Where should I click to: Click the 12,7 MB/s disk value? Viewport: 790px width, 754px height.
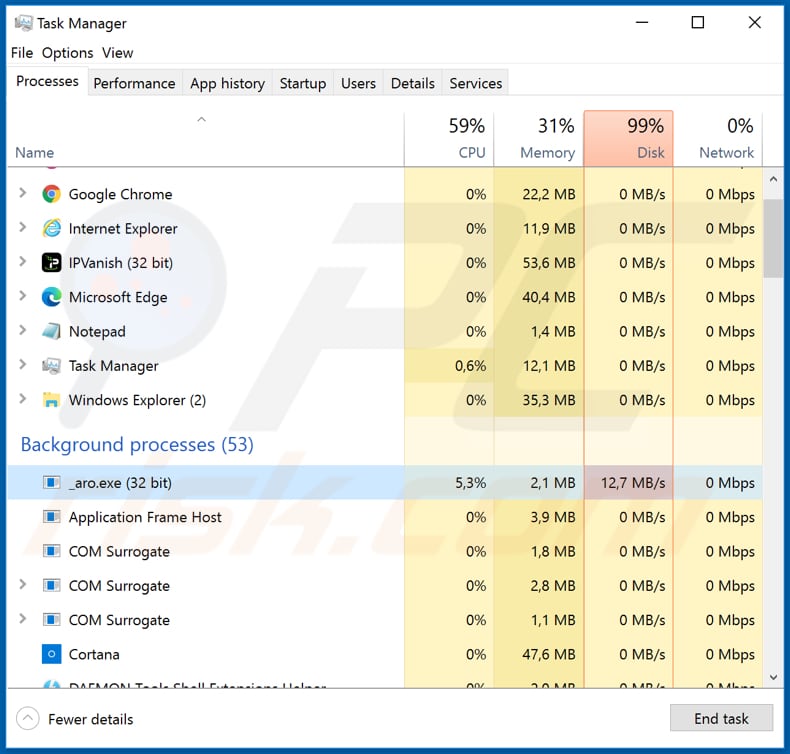point(633,483)
